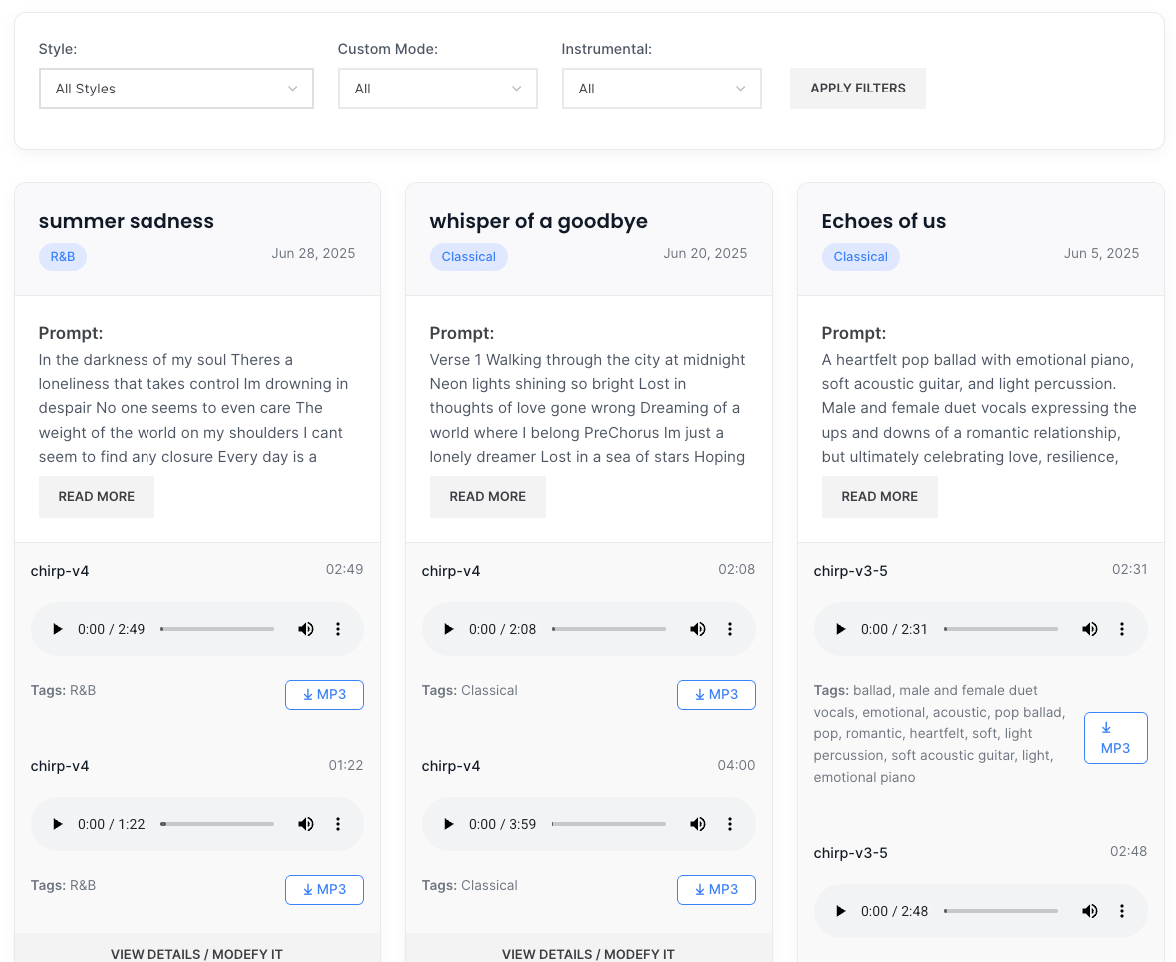Seek in the 2:49 track progress bar

[x=217, y=629]
